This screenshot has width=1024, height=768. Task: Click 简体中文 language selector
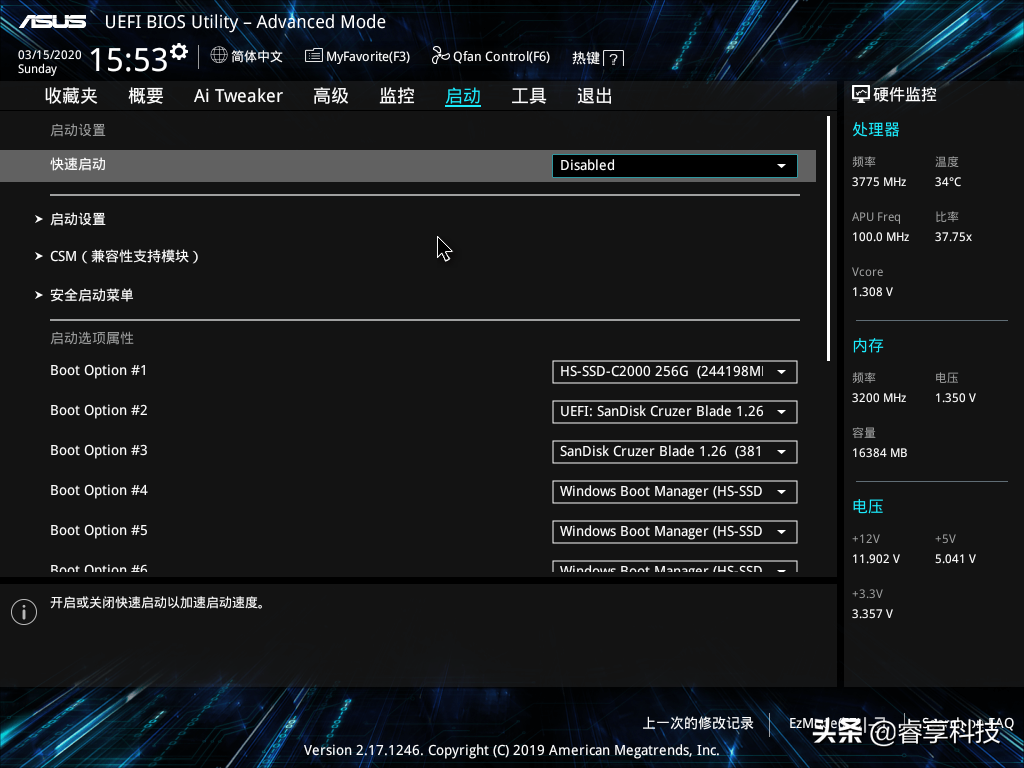257,56
